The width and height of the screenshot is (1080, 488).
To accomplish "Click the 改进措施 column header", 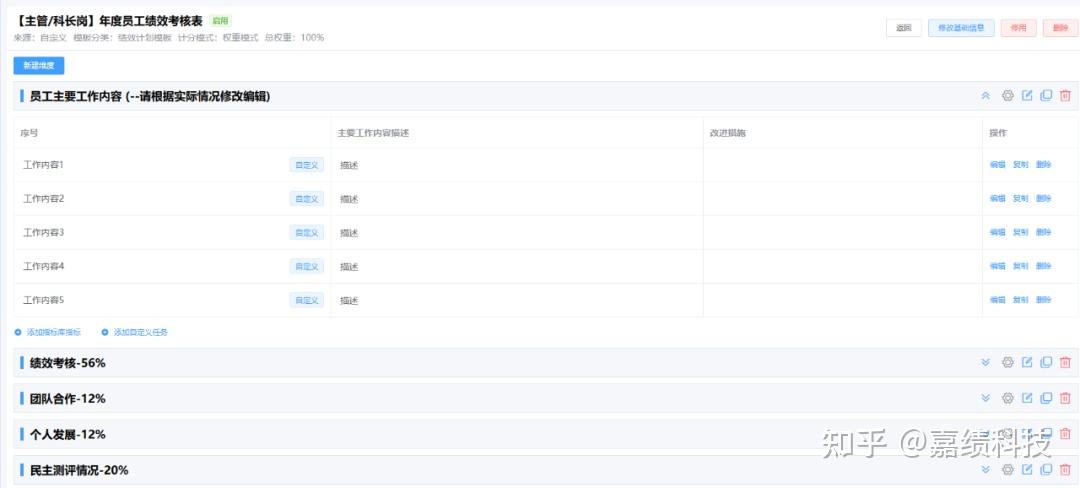I will pyautogui.click(x=728, y=134).
